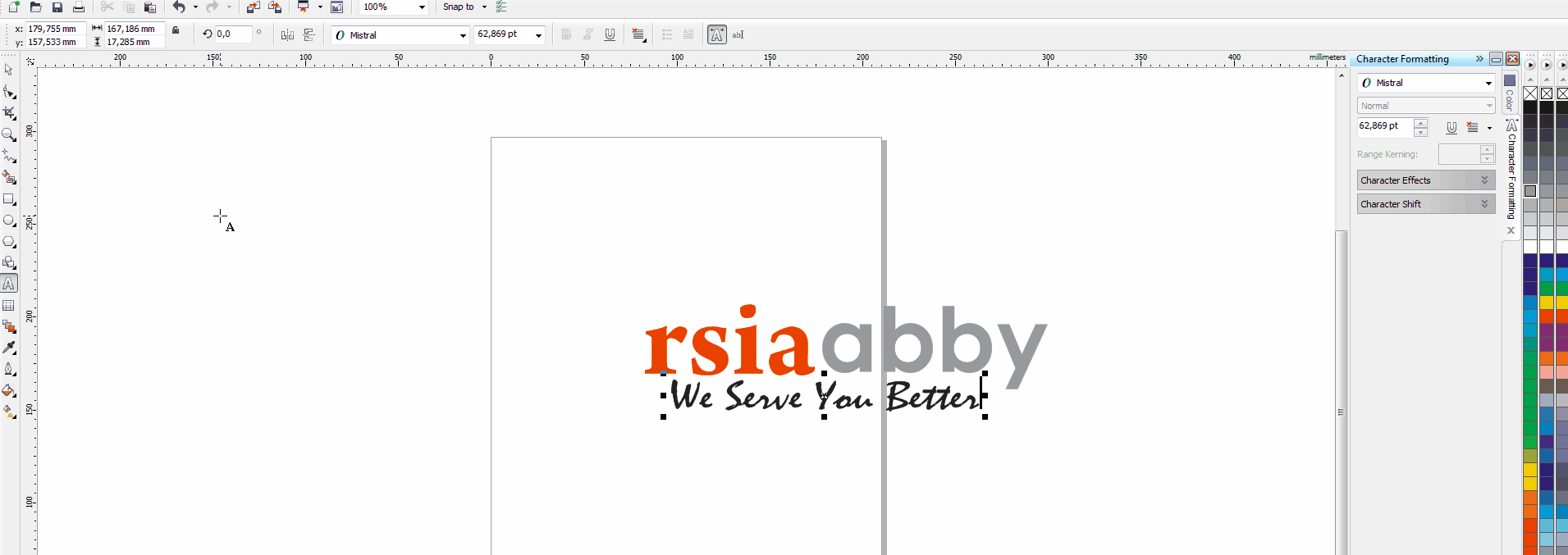
Task: Decrease font size with docker spinner down
Action: 1421,132
